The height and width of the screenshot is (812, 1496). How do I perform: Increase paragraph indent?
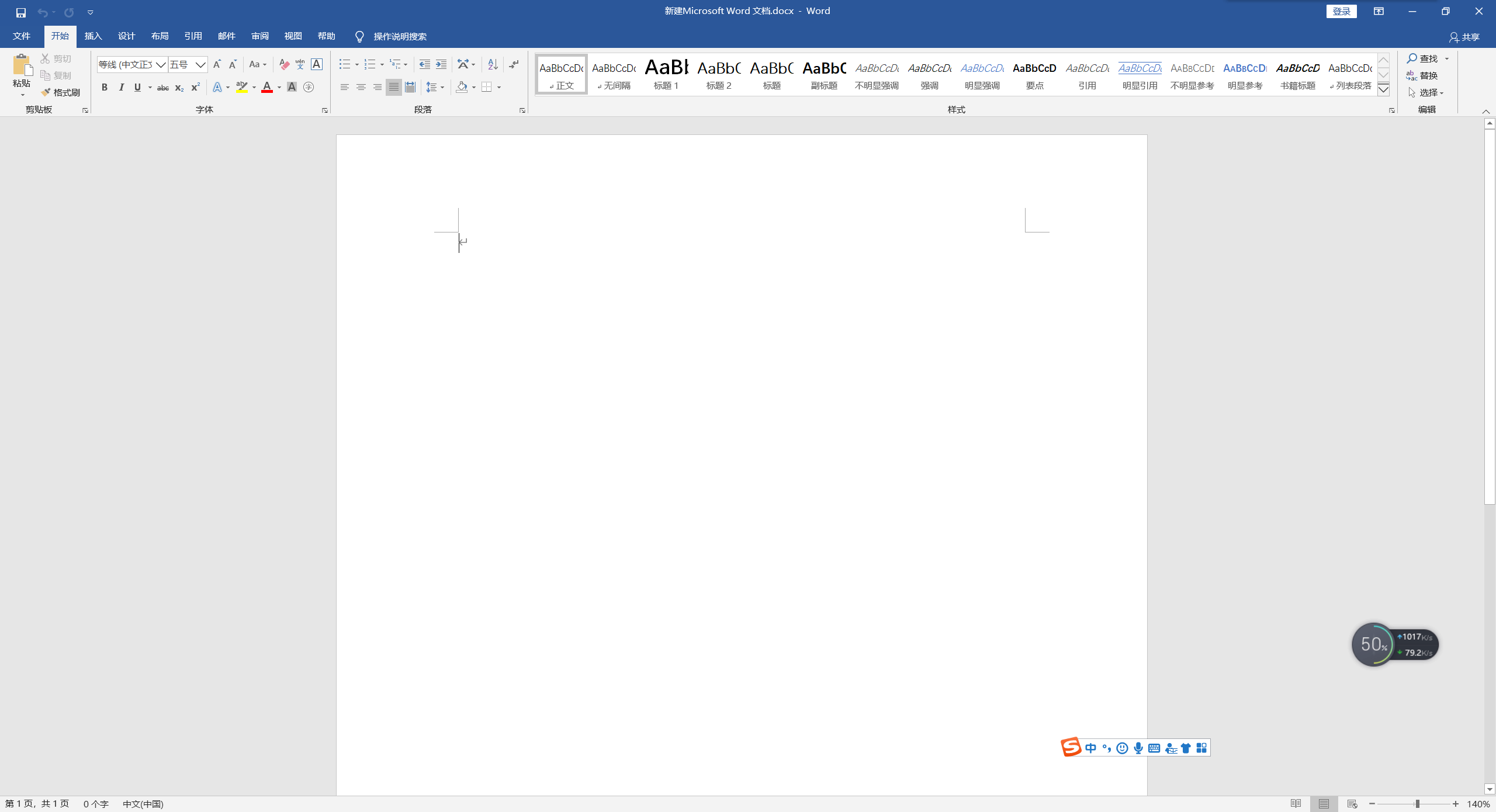pyautogui.click(x=441, y=64)
